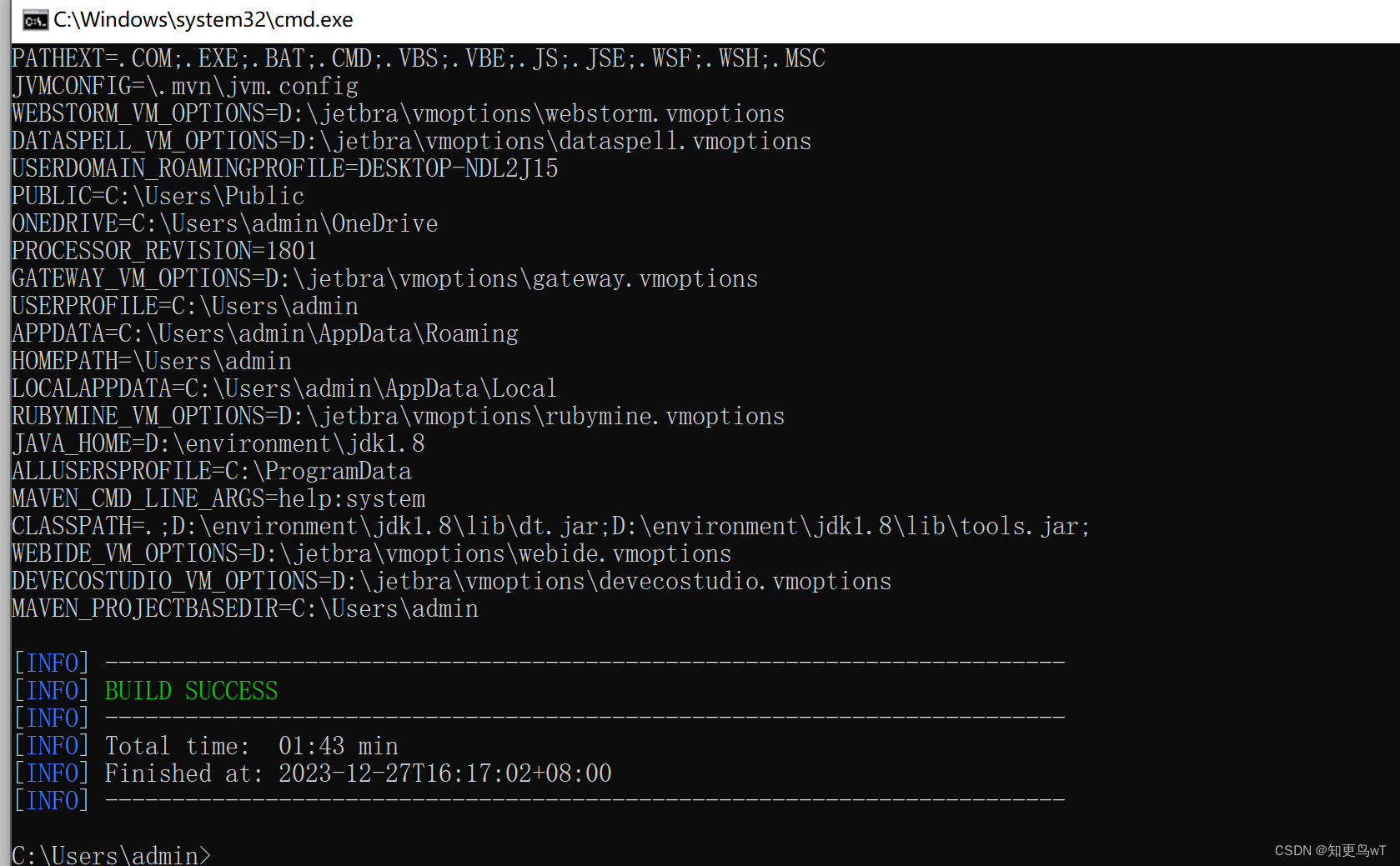1400x866 pixels.
Task: Click the cmd.exe icon in title bar
Action: coord(35,20)
